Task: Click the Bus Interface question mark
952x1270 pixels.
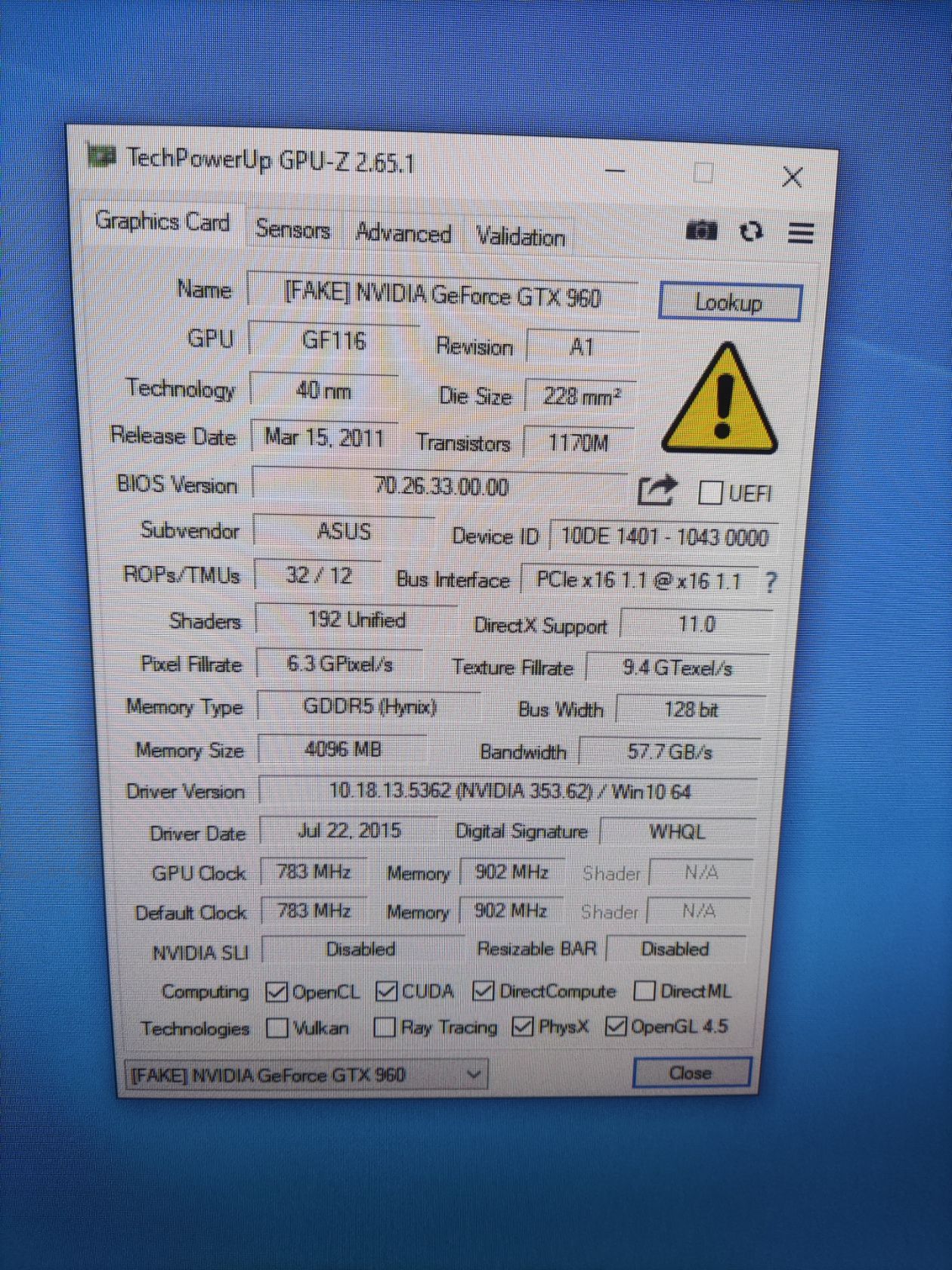Action: 770,581
